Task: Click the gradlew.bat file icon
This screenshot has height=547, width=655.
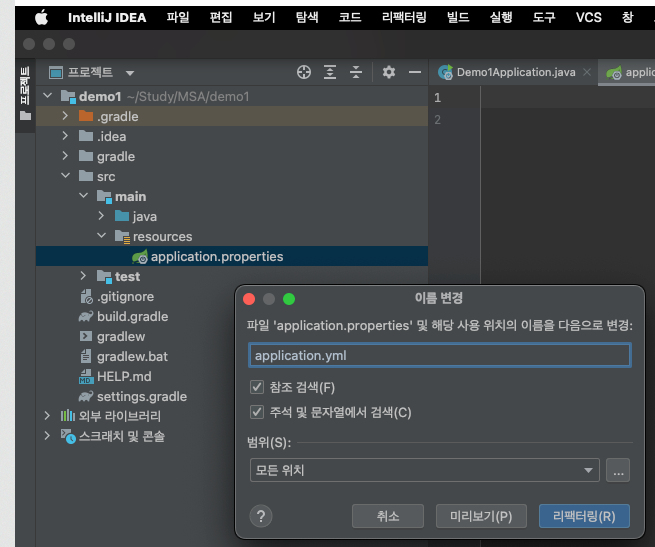Action: 86,356
